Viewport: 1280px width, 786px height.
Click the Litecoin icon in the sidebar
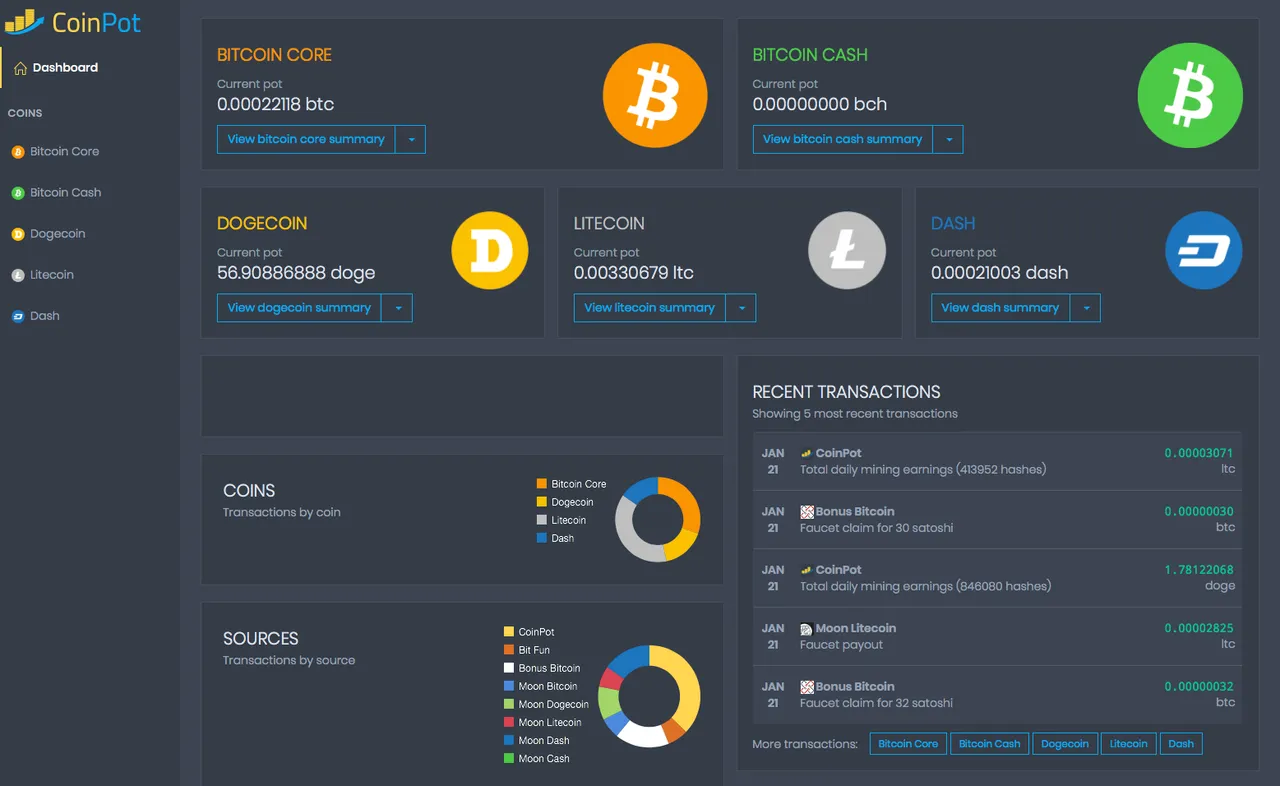coord(17,275)
